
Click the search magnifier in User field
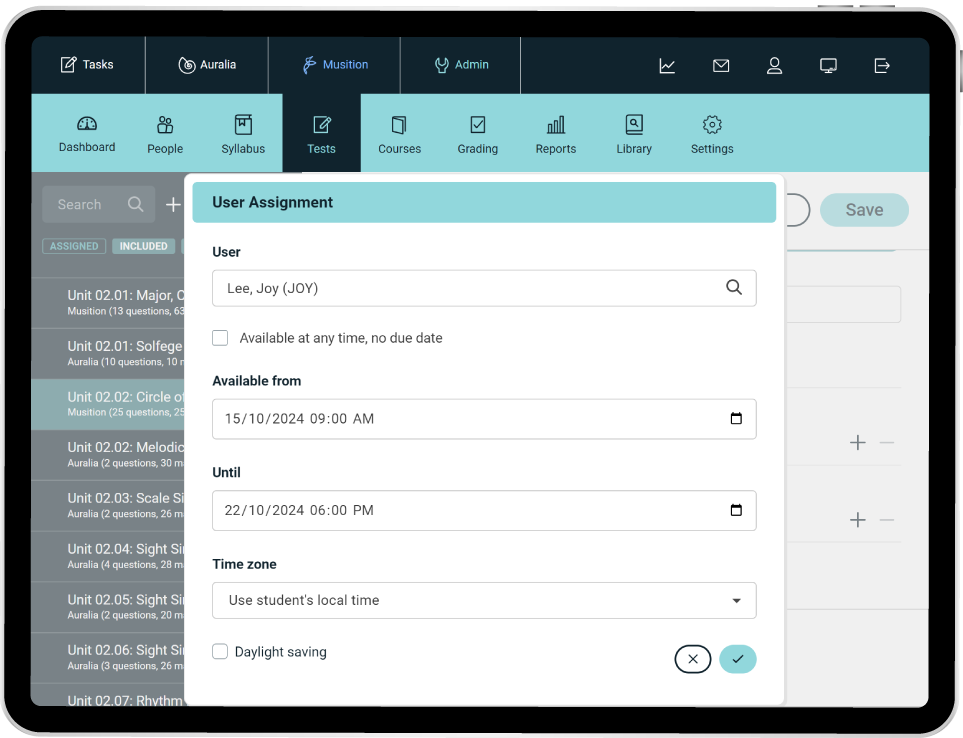[x=734, y=288]
